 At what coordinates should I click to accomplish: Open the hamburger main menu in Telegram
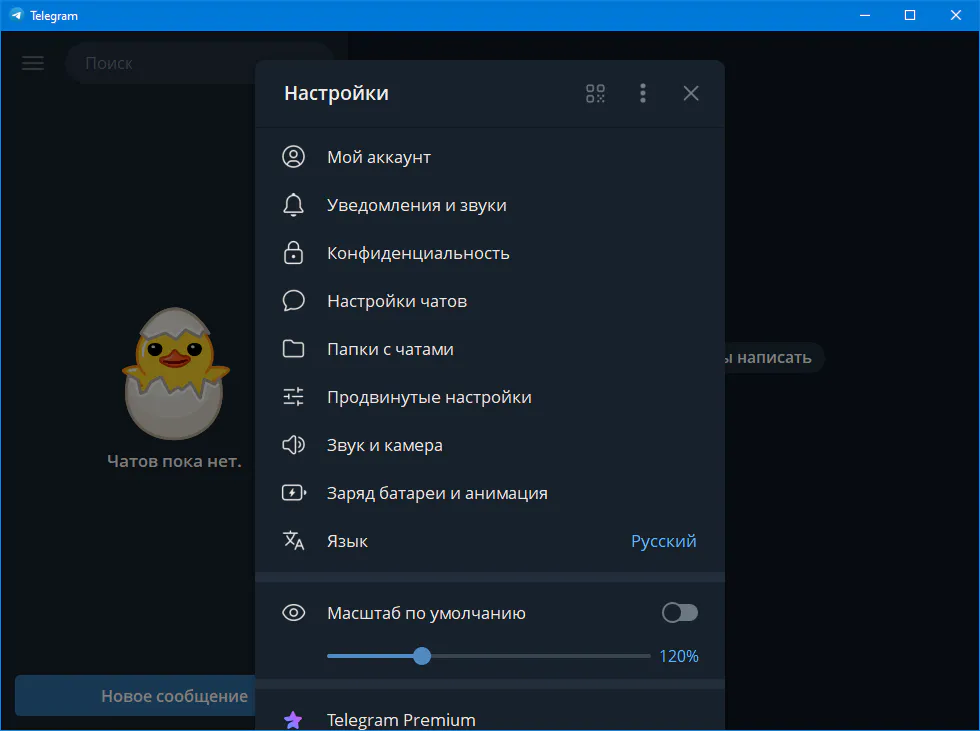(32, 63)
